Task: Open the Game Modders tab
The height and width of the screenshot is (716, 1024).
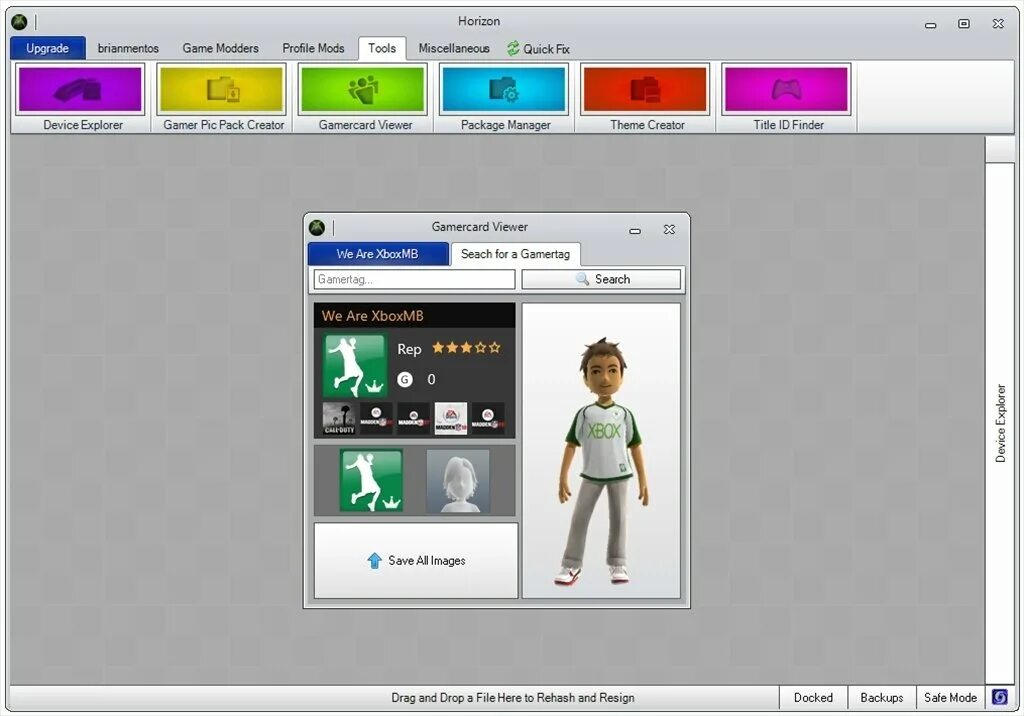Action: click(x=221, y=48)
